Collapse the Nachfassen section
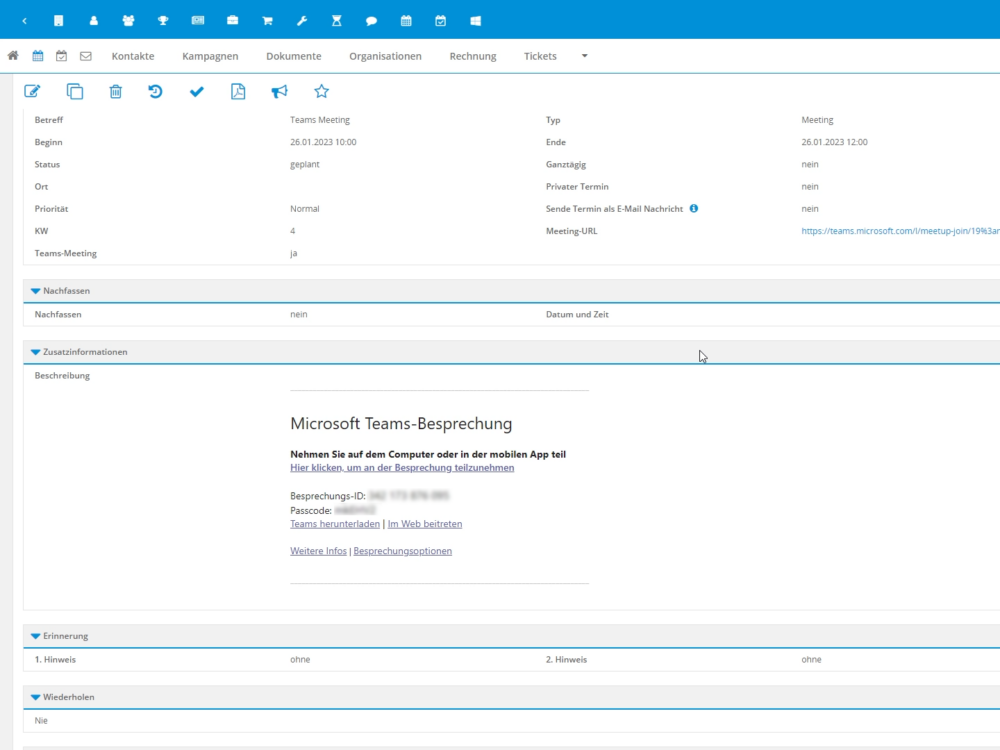The image size is (1000, 750). pos(36,291)
